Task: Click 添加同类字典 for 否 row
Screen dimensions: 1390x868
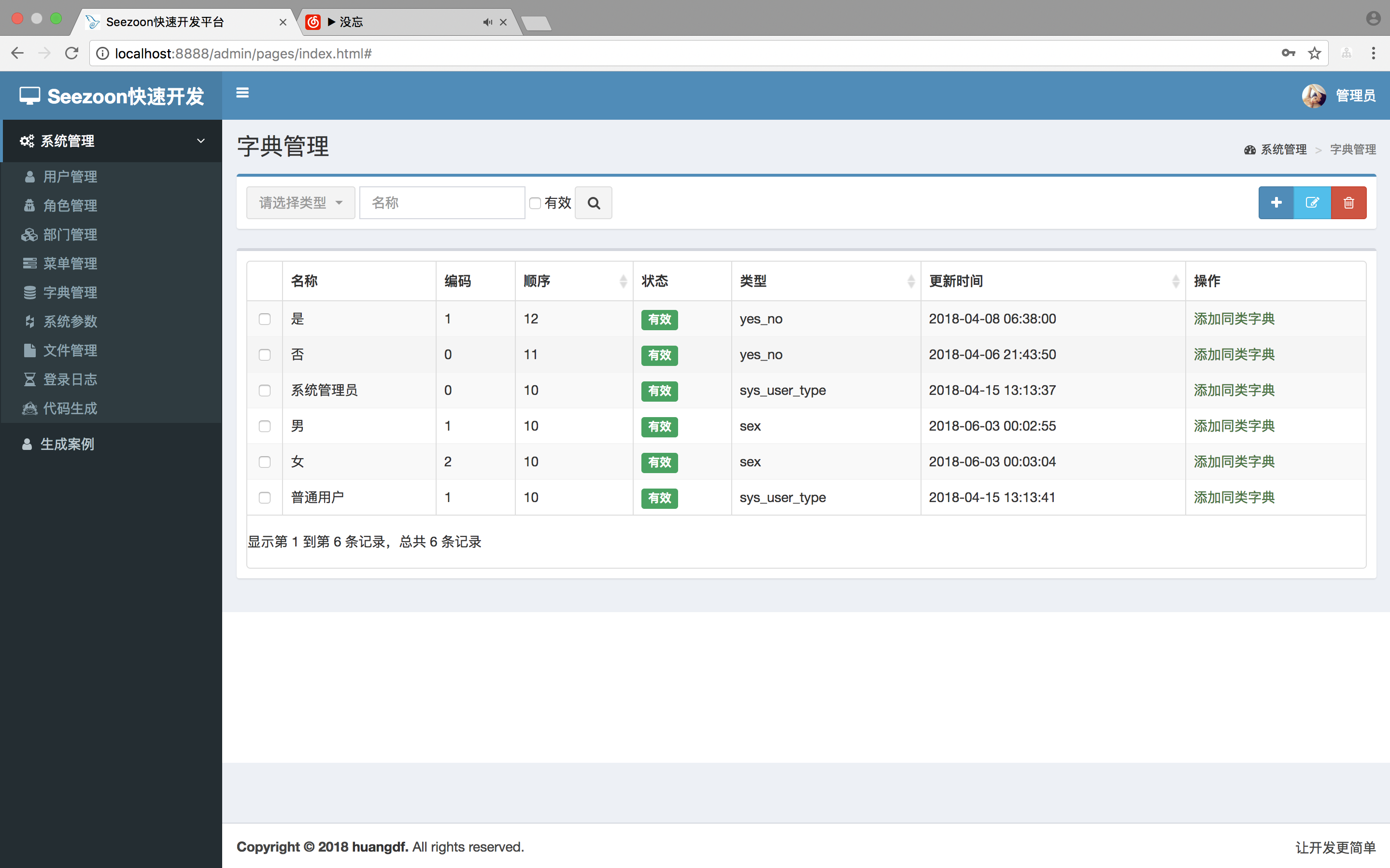Action: coord(1234,354)
